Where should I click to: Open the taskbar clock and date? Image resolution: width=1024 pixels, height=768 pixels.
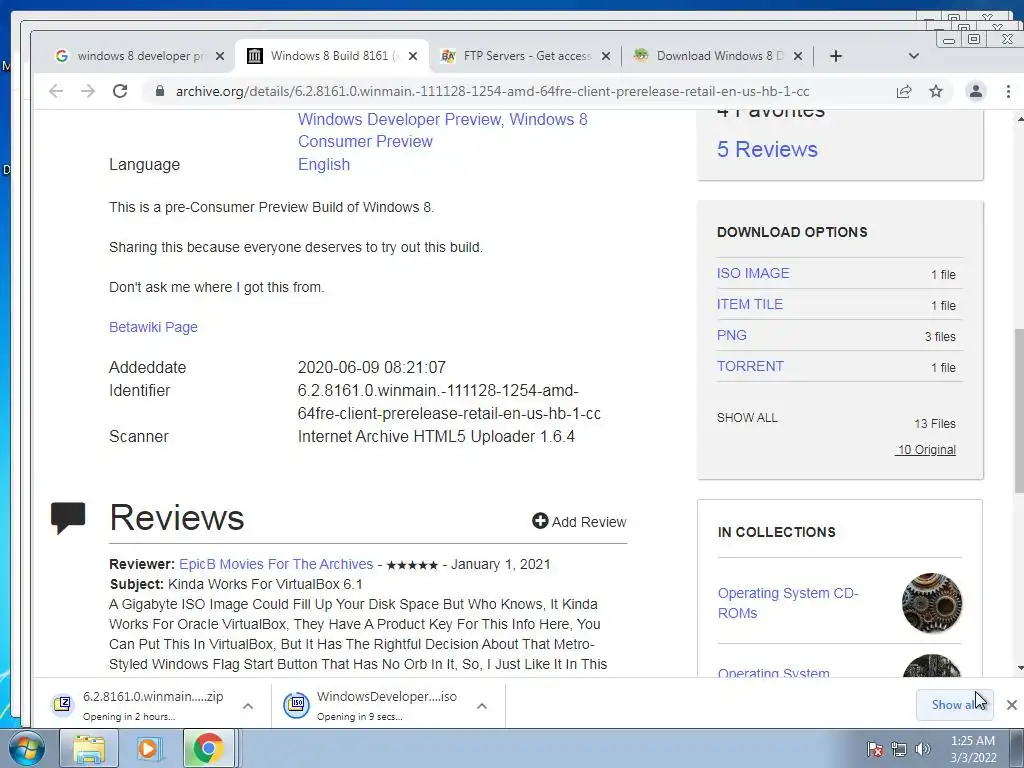[x=973, y=749]
